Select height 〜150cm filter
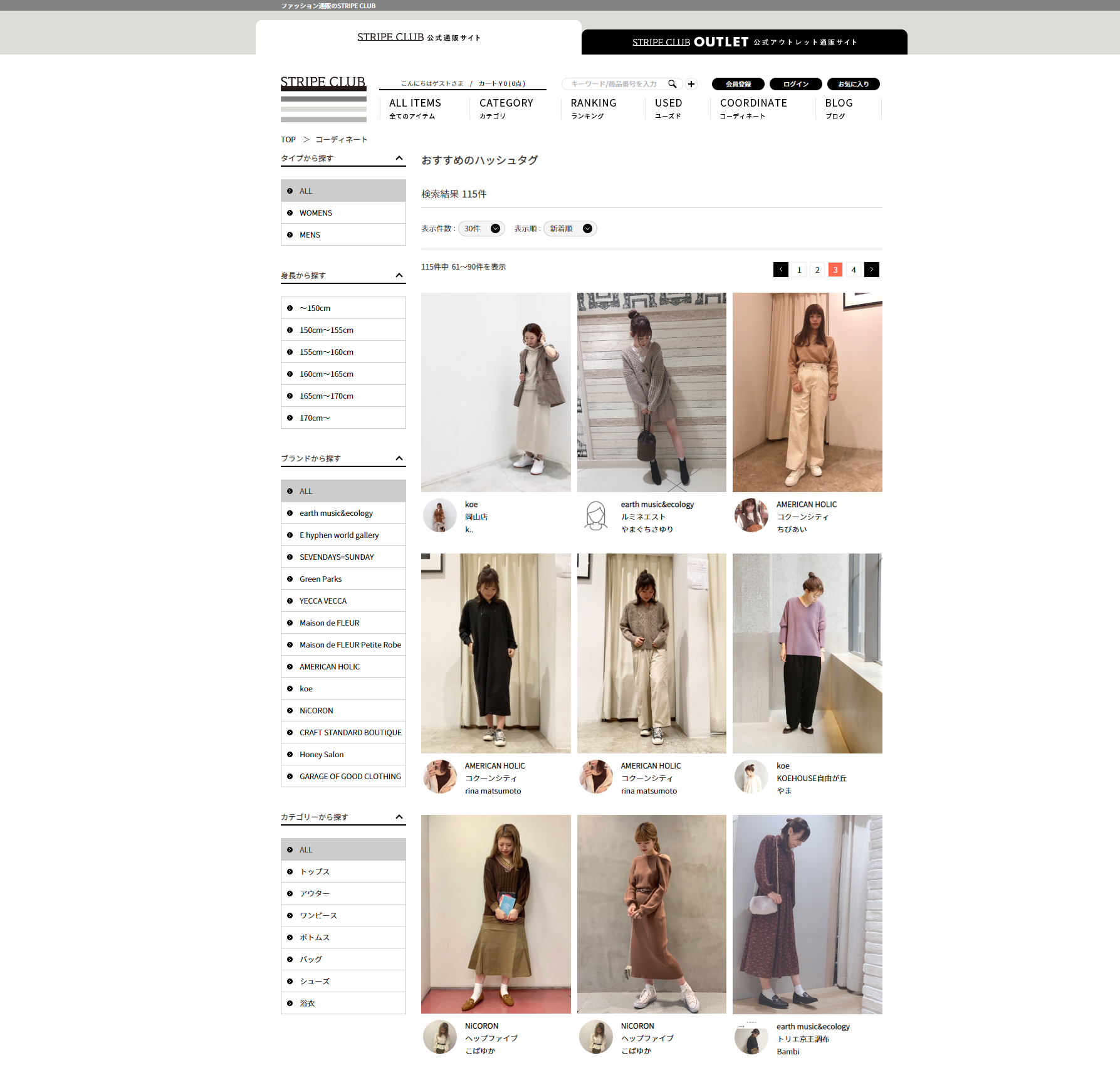The height and width of the screenshot is (1065, 1120). point(343,308)
